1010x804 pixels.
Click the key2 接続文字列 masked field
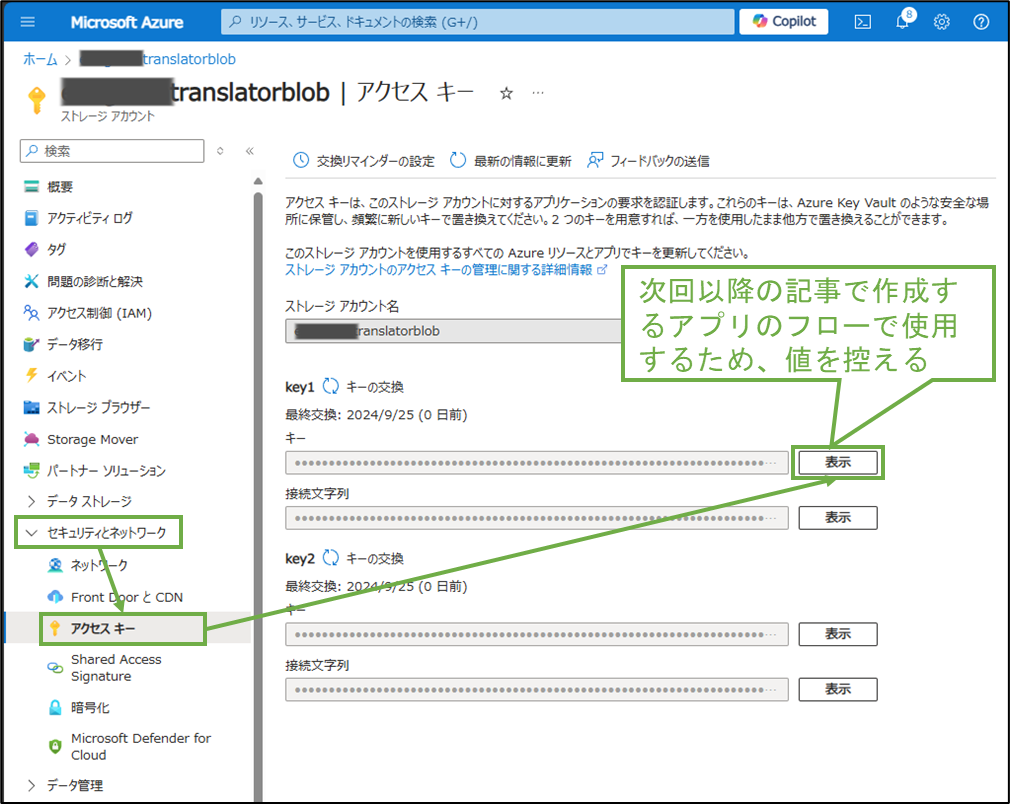pos(537,689)
